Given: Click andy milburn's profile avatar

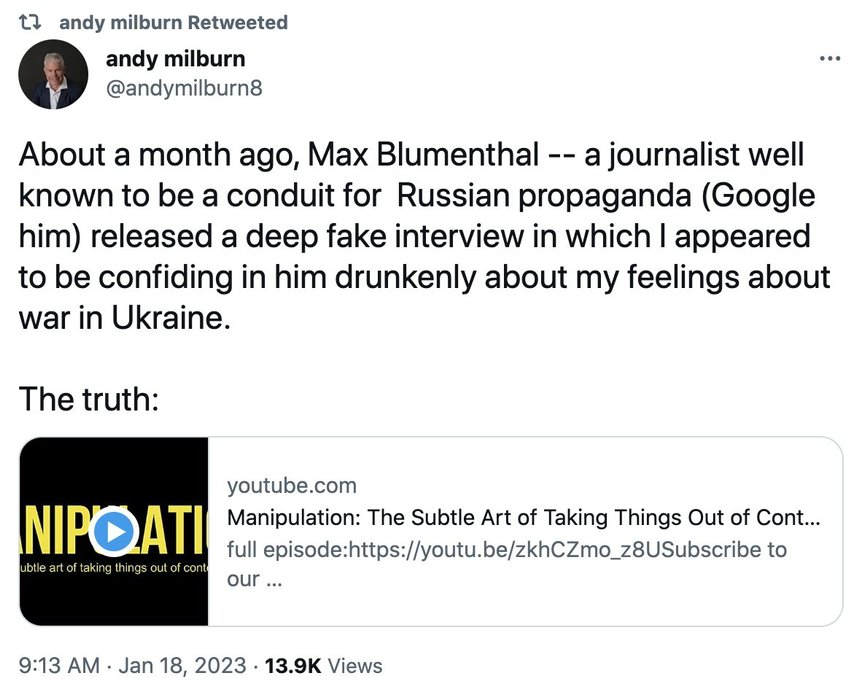Looking at the screenshot, I should coord(54,74).
